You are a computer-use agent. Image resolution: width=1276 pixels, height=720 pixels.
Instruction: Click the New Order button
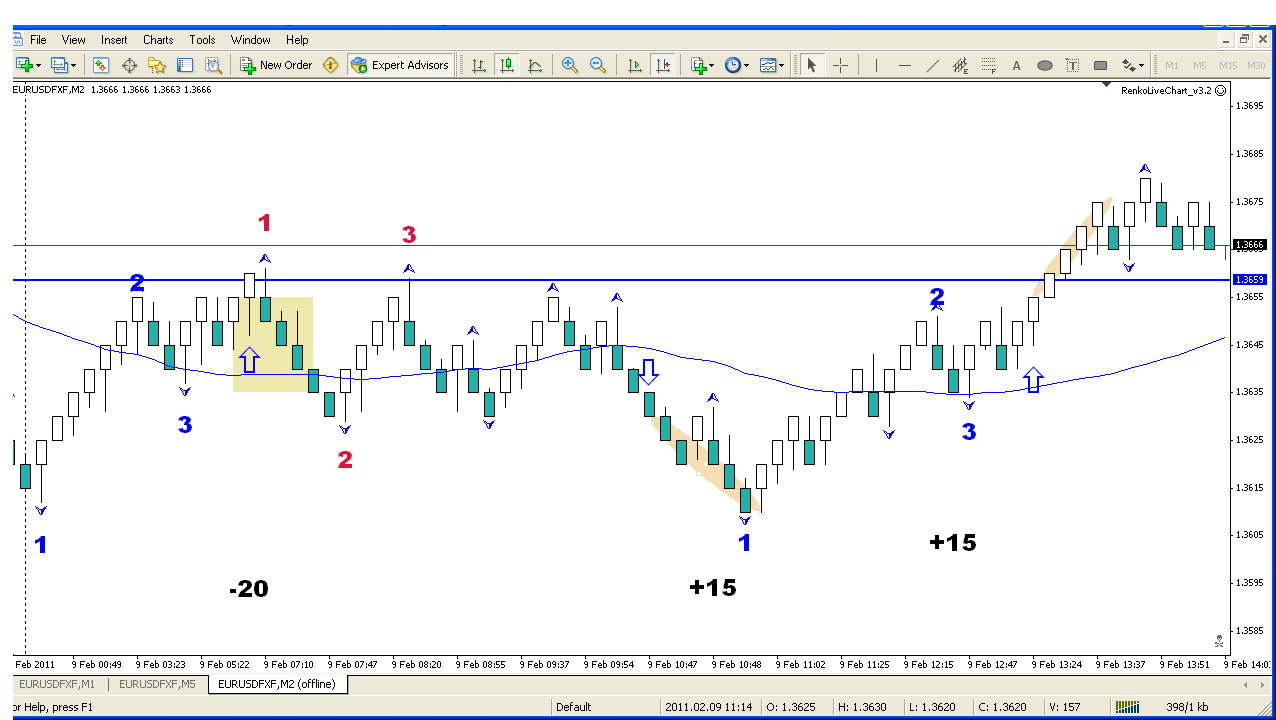coord(276,65)
